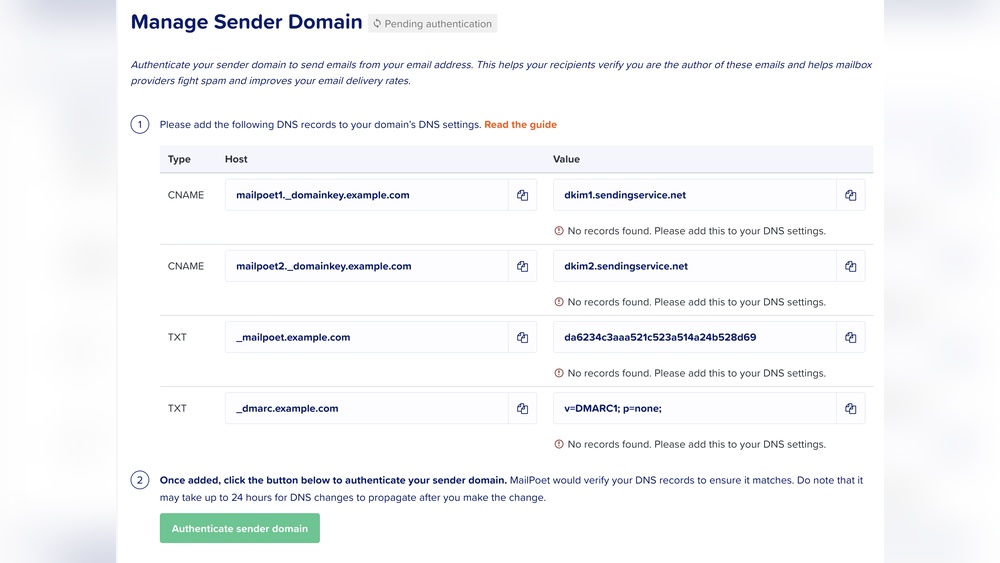This screenshot has width=1000, height=563.
Task: Copy the _dmarc.example.com host
Action: (522, 409)
